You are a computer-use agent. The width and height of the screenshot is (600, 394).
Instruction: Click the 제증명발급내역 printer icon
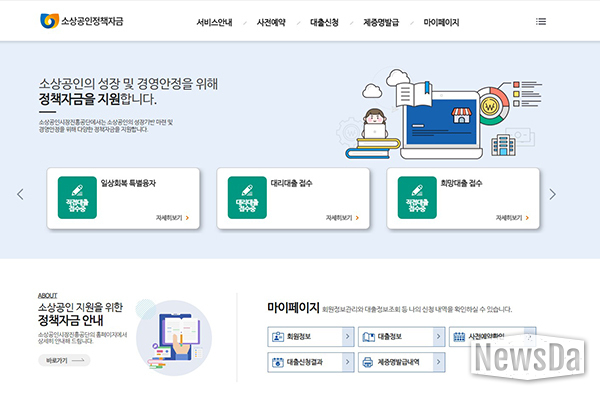pos(368,362)
